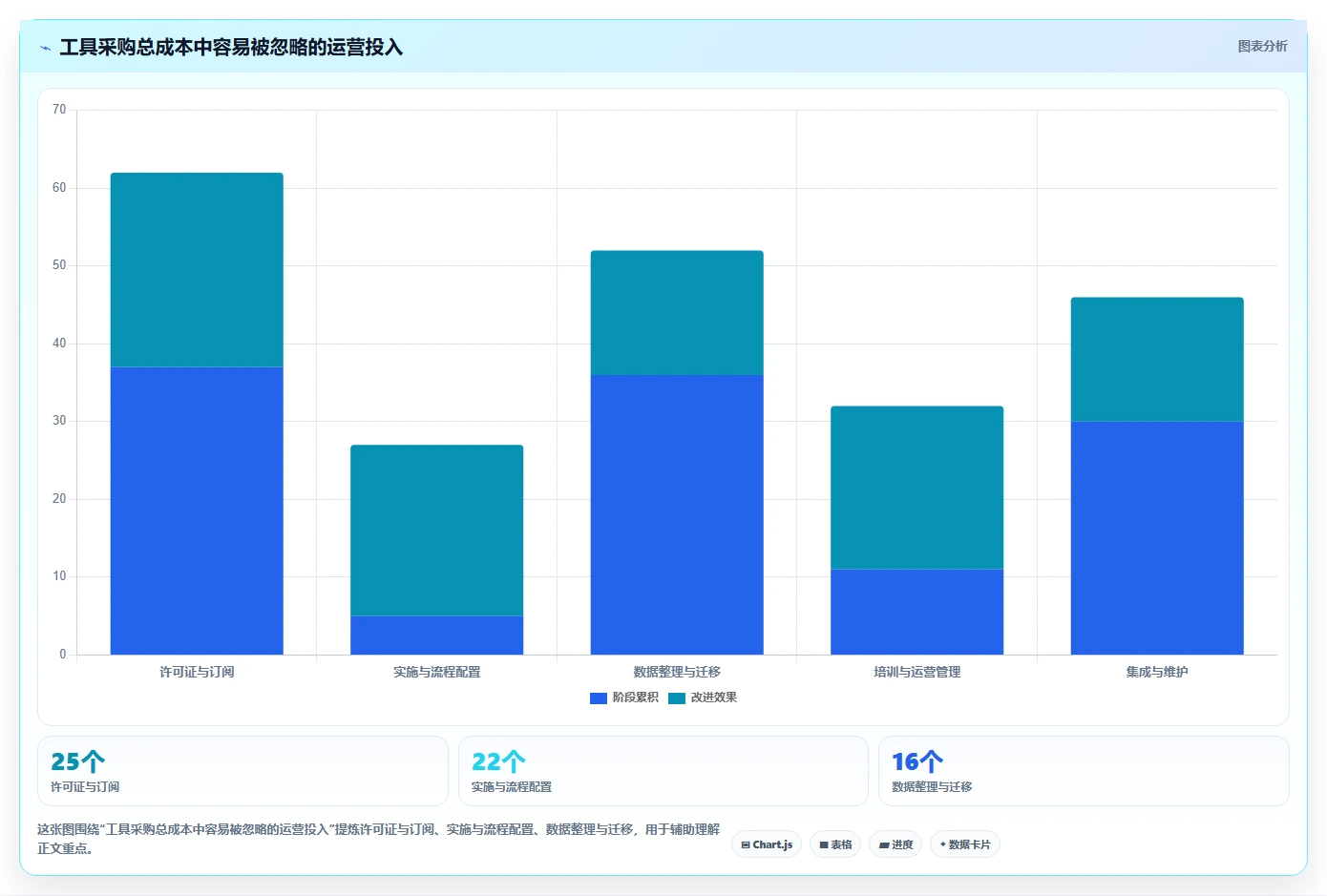Click the lightning icon beside the chart title
Screen dimensions: 1327x896
pyautogui.click(x=45, y=48)
